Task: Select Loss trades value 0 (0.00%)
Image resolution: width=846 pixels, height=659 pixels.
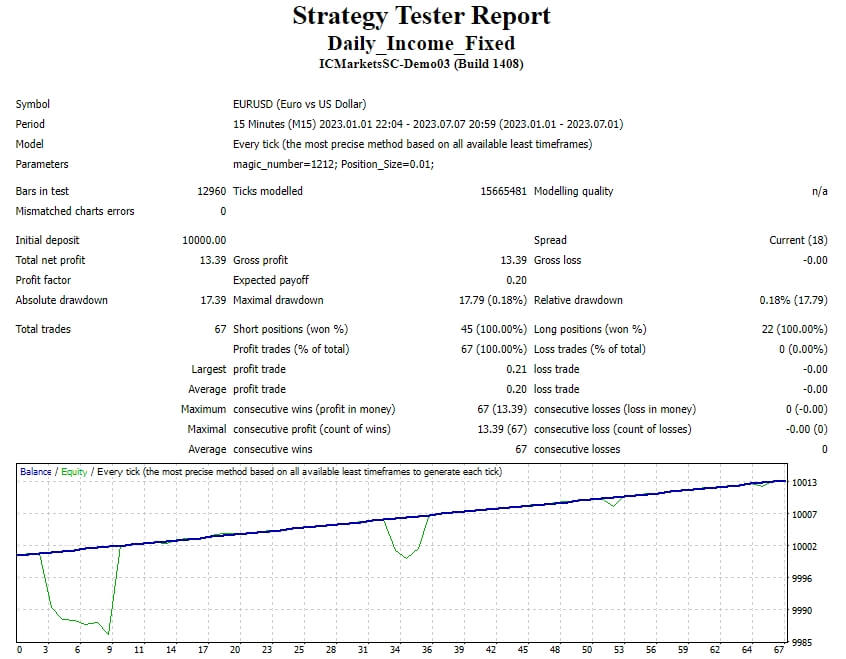Action: click(803, 349)
